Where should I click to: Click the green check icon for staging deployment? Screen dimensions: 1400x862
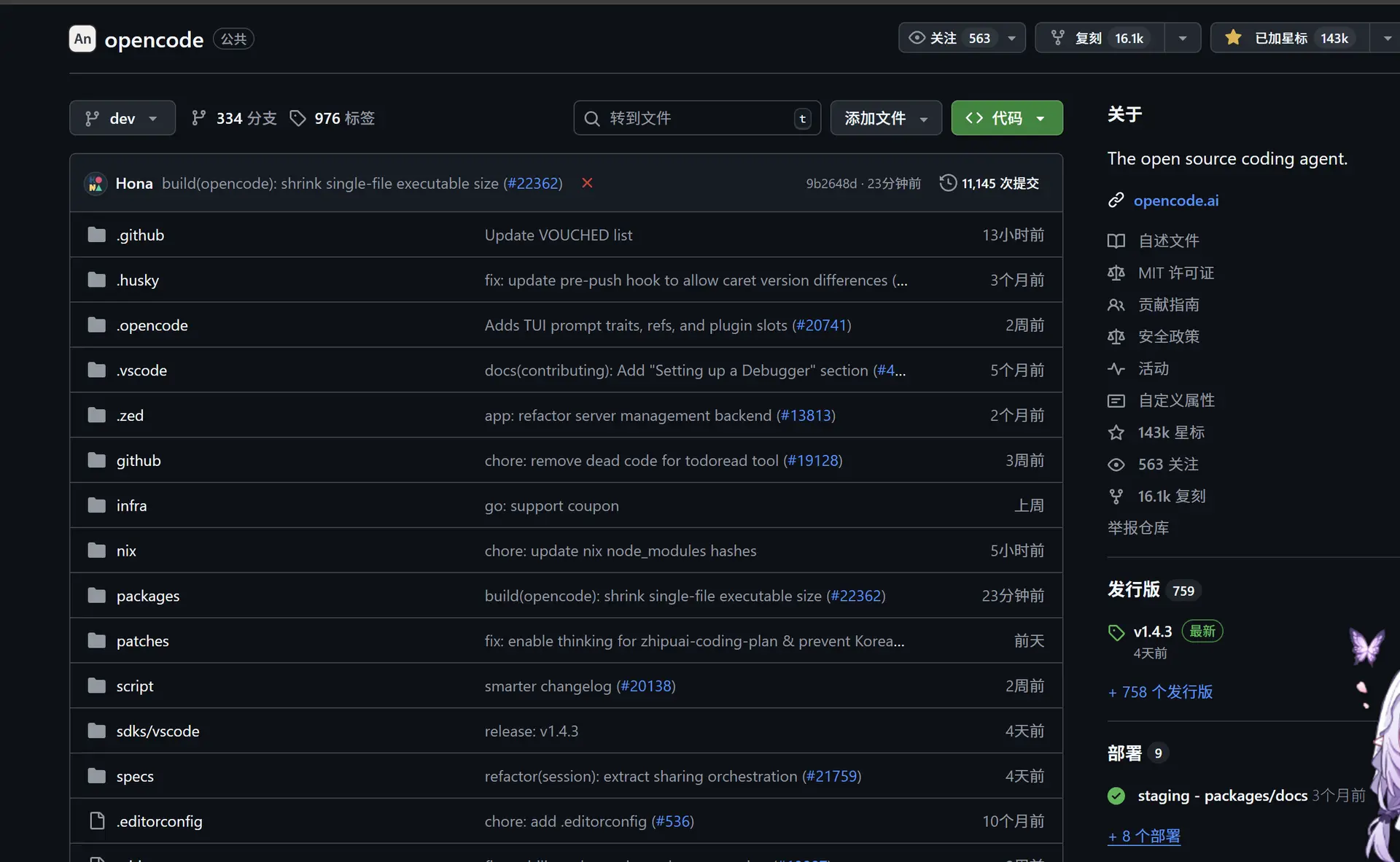[x=1116, y=796]
